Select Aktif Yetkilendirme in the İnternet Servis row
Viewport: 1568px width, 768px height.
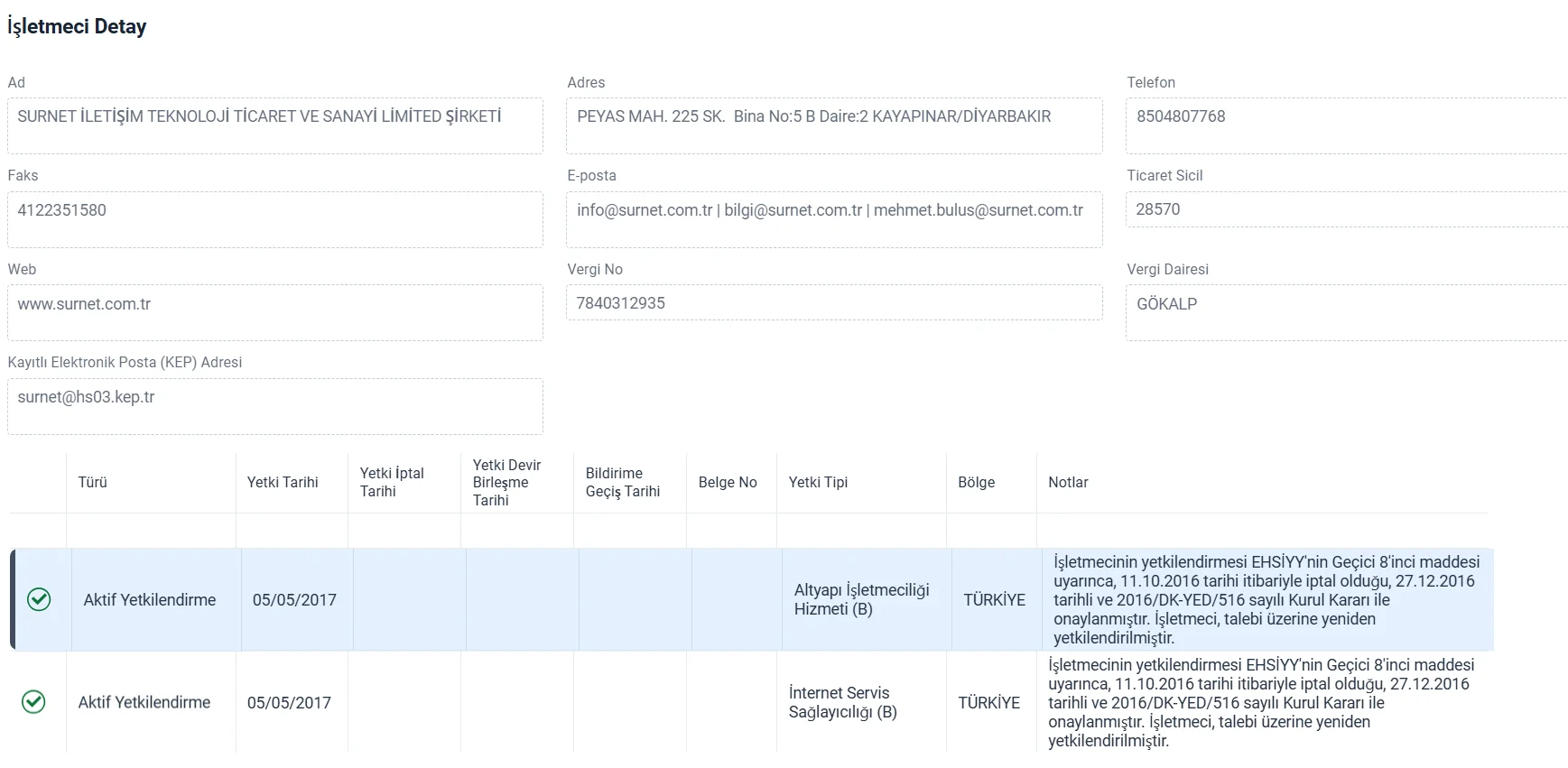pos(144,702)
